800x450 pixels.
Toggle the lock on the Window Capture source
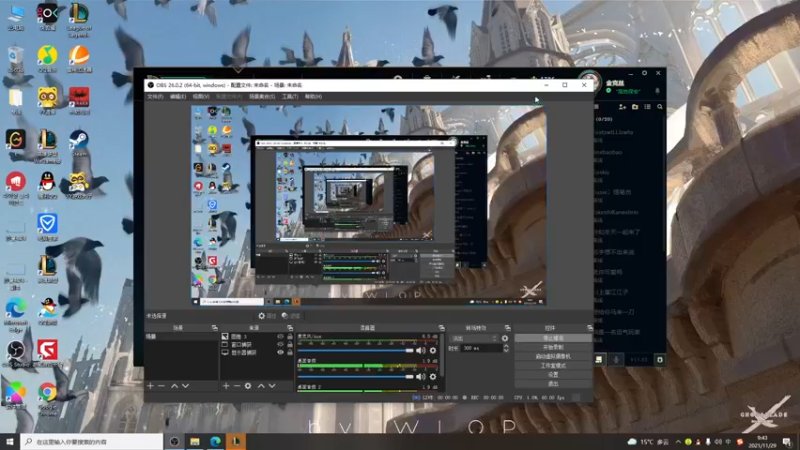click(290, 344)
